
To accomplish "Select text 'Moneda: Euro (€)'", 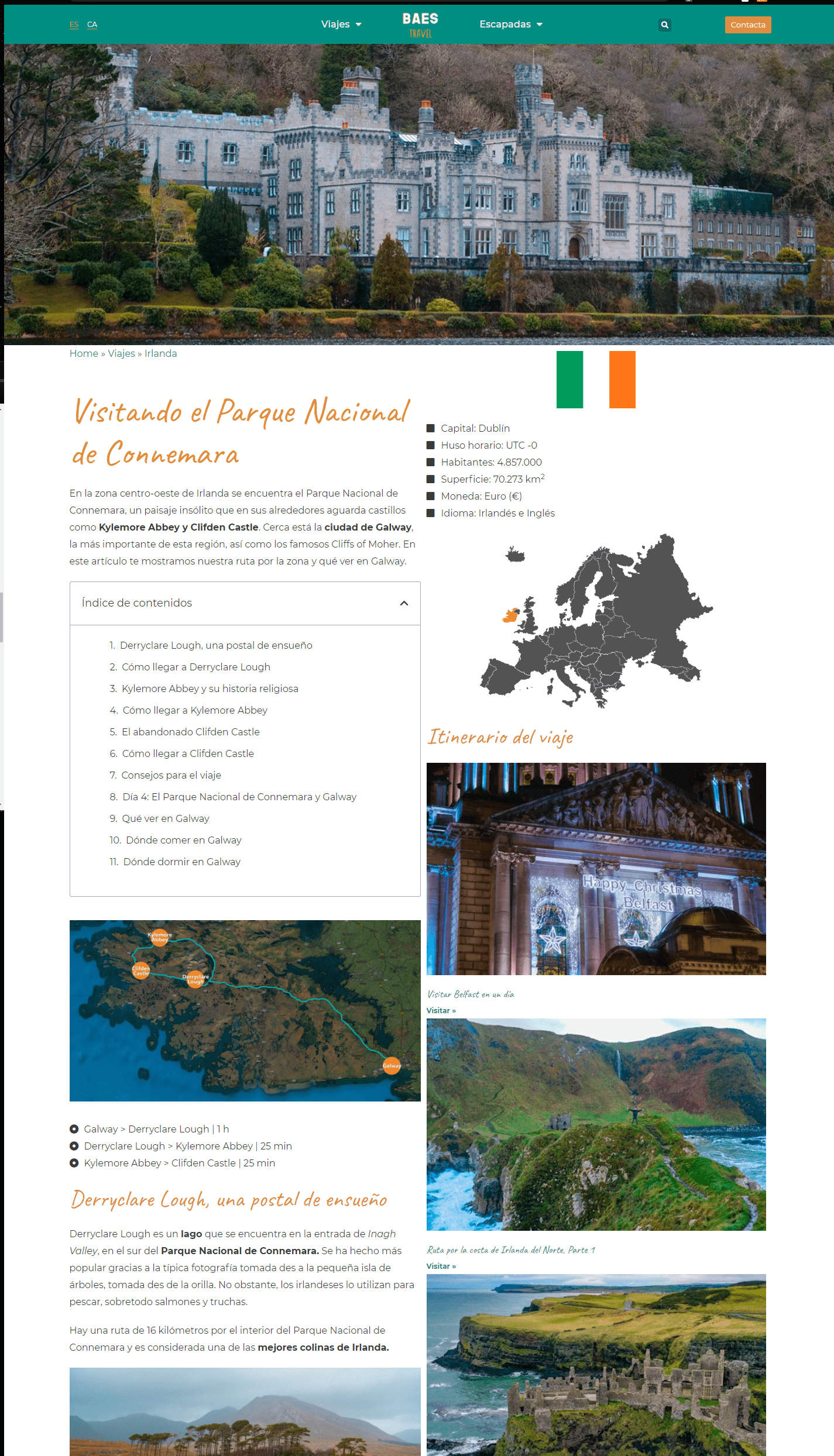I will (482, 496).
